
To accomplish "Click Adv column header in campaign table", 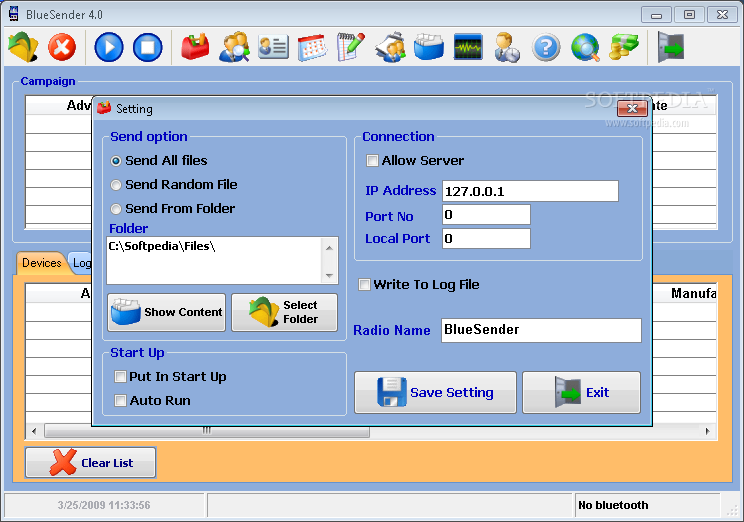I will coord(59,105).
